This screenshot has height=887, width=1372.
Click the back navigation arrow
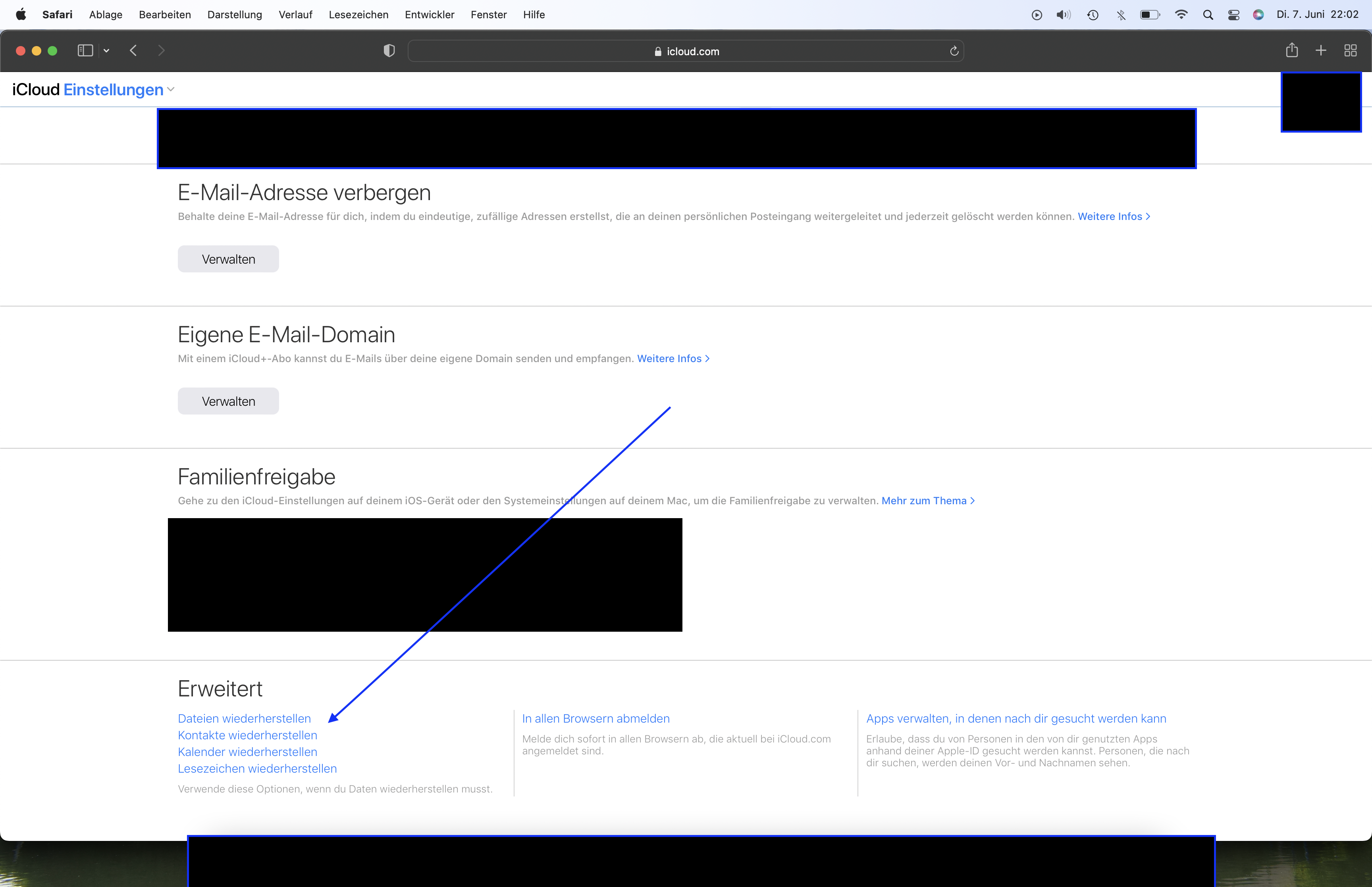pyautogui.click(x=133, y=51)
